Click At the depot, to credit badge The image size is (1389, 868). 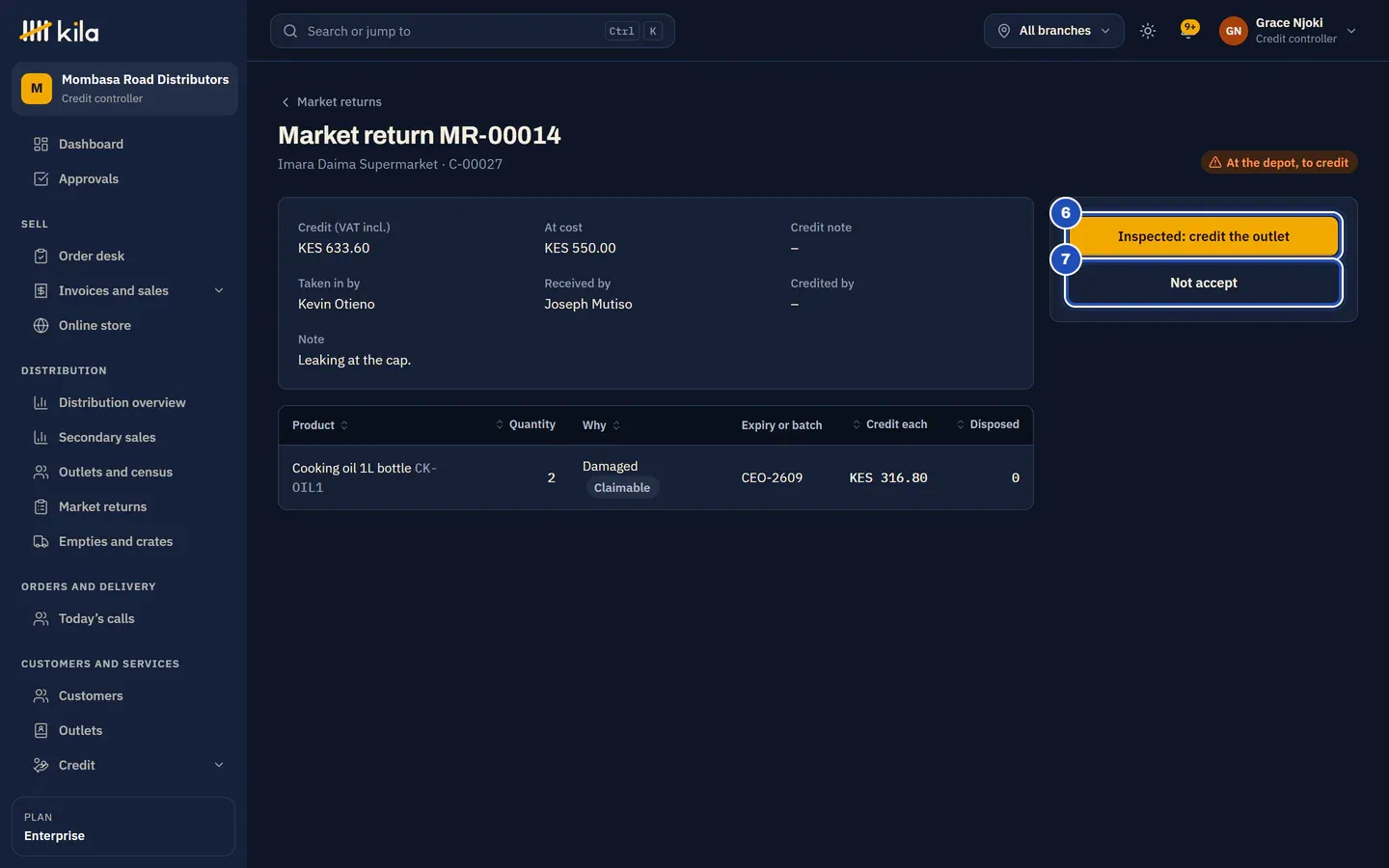click(1279, 163)
